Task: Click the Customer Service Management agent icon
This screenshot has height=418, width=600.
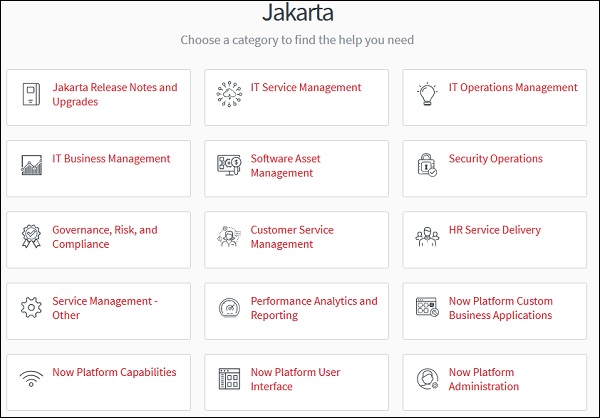Action: pos(229,237)
